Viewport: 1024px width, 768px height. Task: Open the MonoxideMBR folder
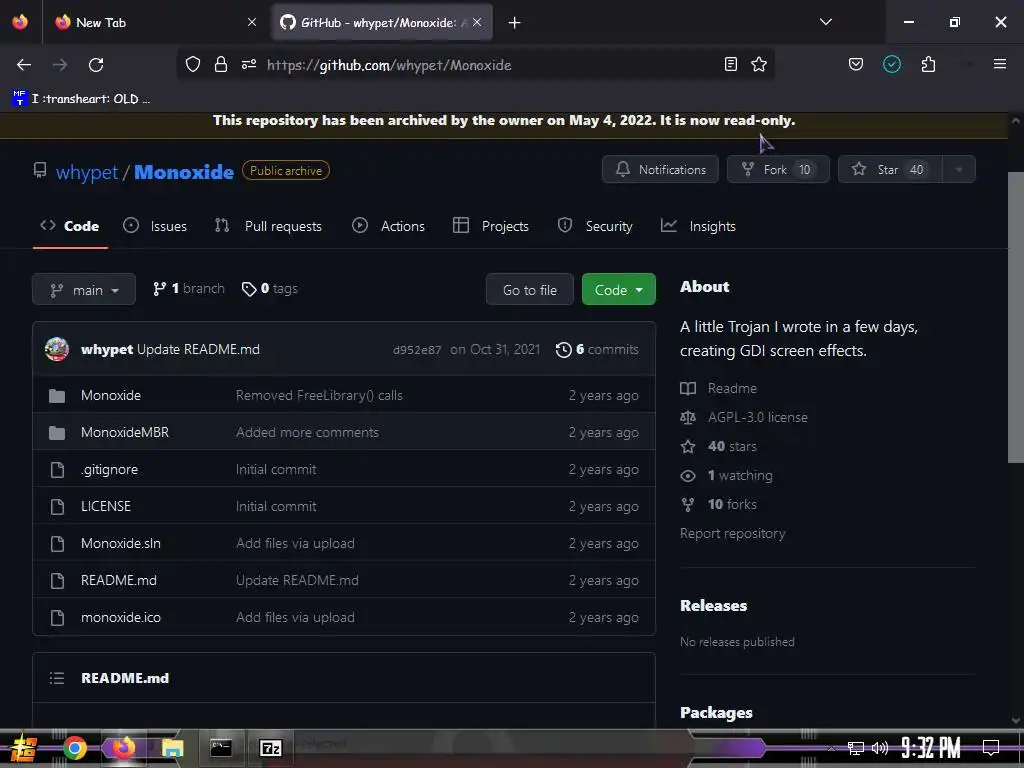(x=125, y=432)
